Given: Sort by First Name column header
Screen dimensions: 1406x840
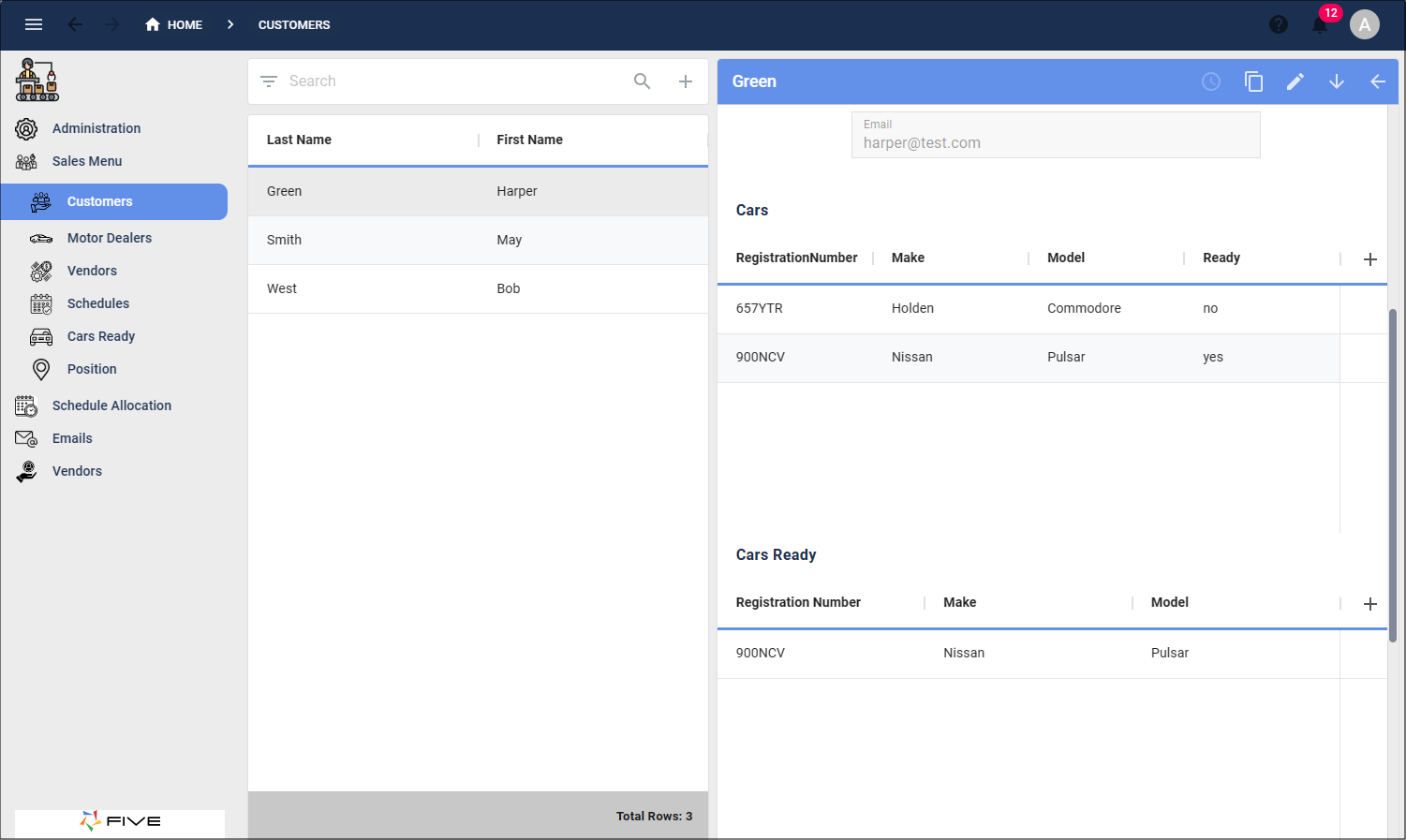Looking at the screenshot, I should point(529,140).
